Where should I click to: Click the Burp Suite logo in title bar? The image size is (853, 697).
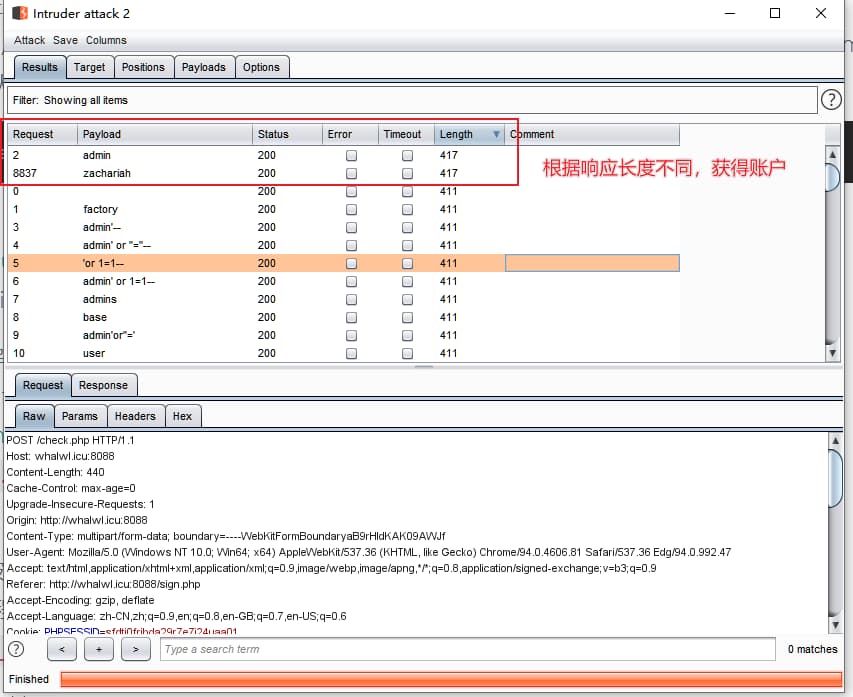20,13
